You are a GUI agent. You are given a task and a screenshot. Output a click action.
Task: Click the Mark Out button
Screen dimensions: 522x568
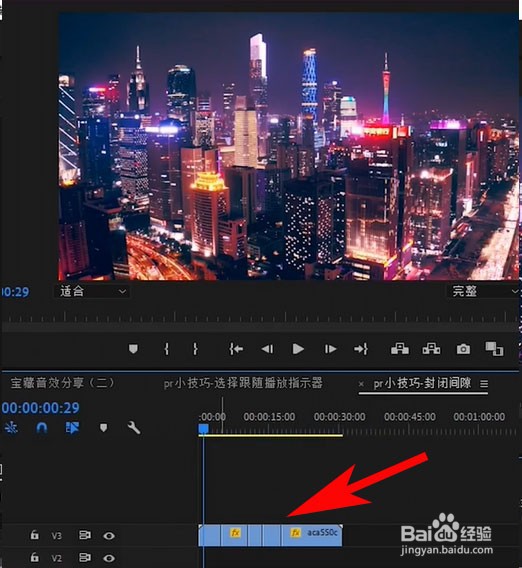pyautogui.click(x=195, y=349)
